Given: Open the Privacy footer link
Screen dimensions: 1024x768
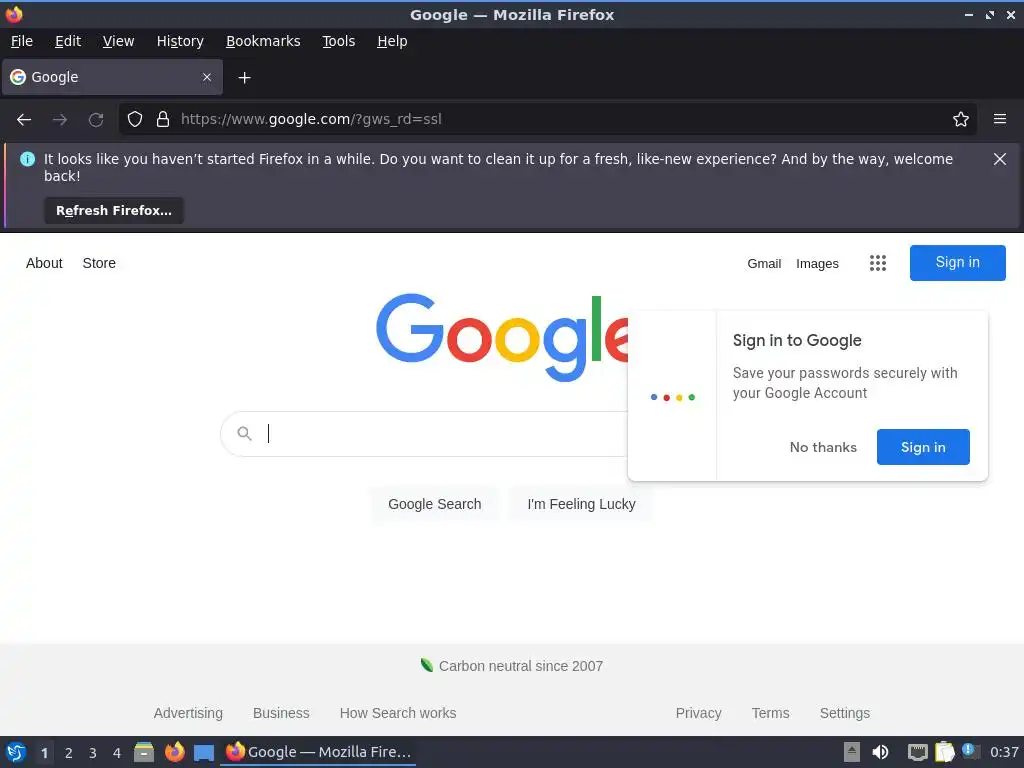Looking at the screenshot, I should [698, 713].
